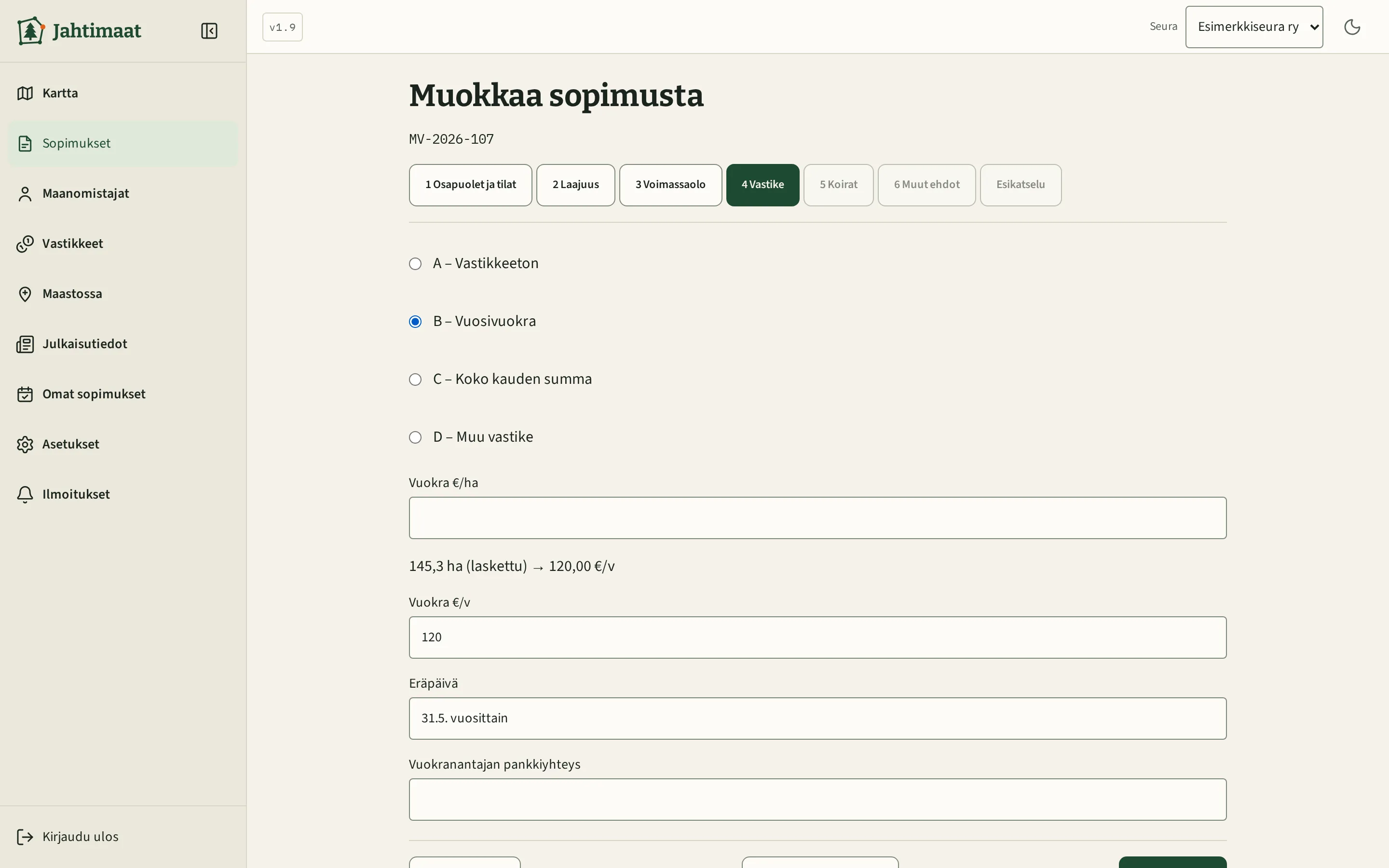Click the Jahtimaat tree logo icon

[30, 30]
